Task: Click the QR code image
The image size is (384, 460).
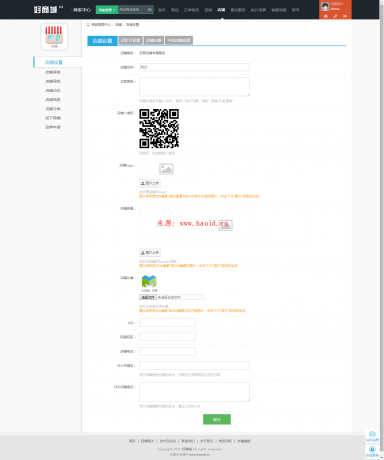Action: tap(159, 128)
